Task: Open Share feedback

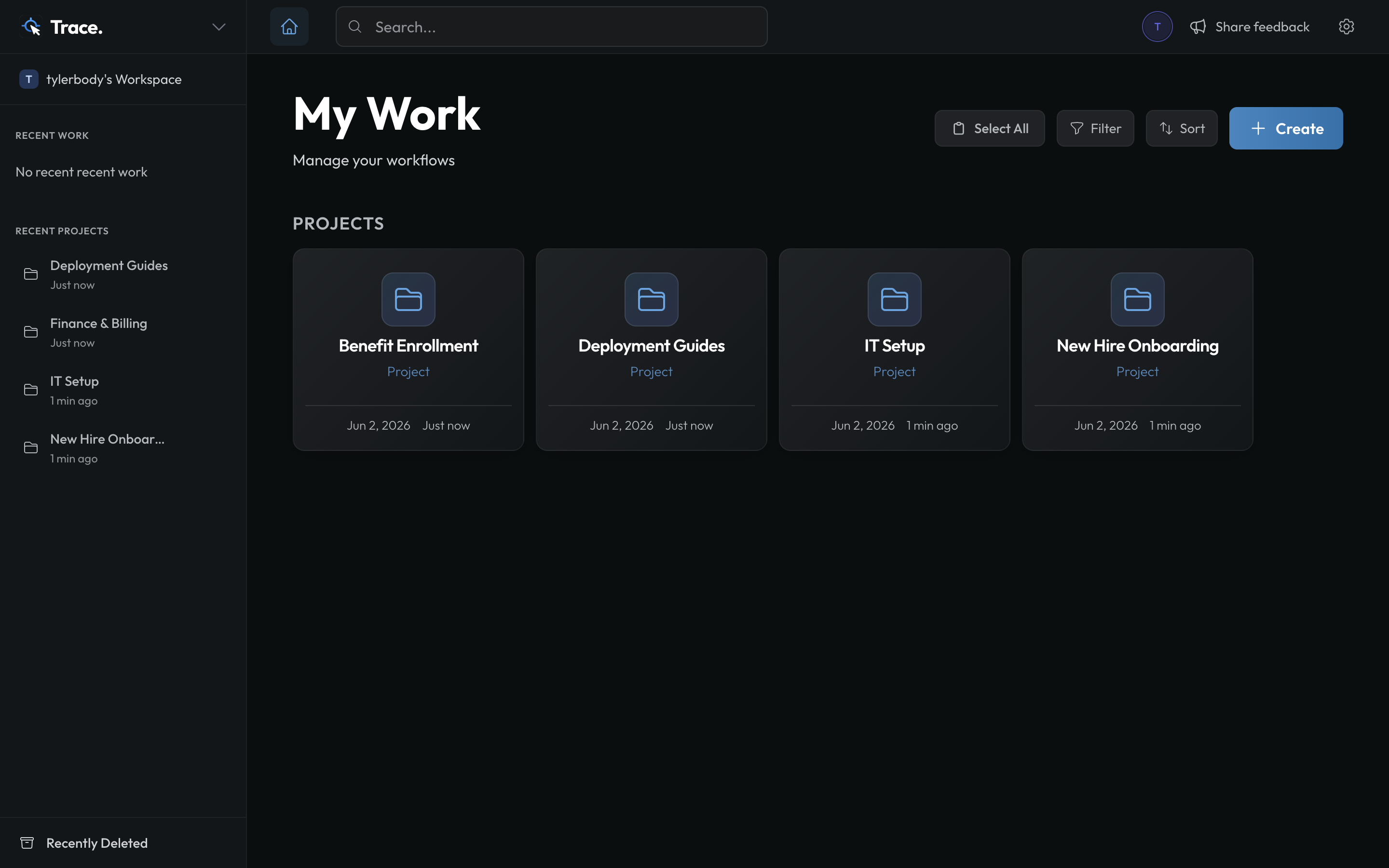Action: (x=1250, y=27)
